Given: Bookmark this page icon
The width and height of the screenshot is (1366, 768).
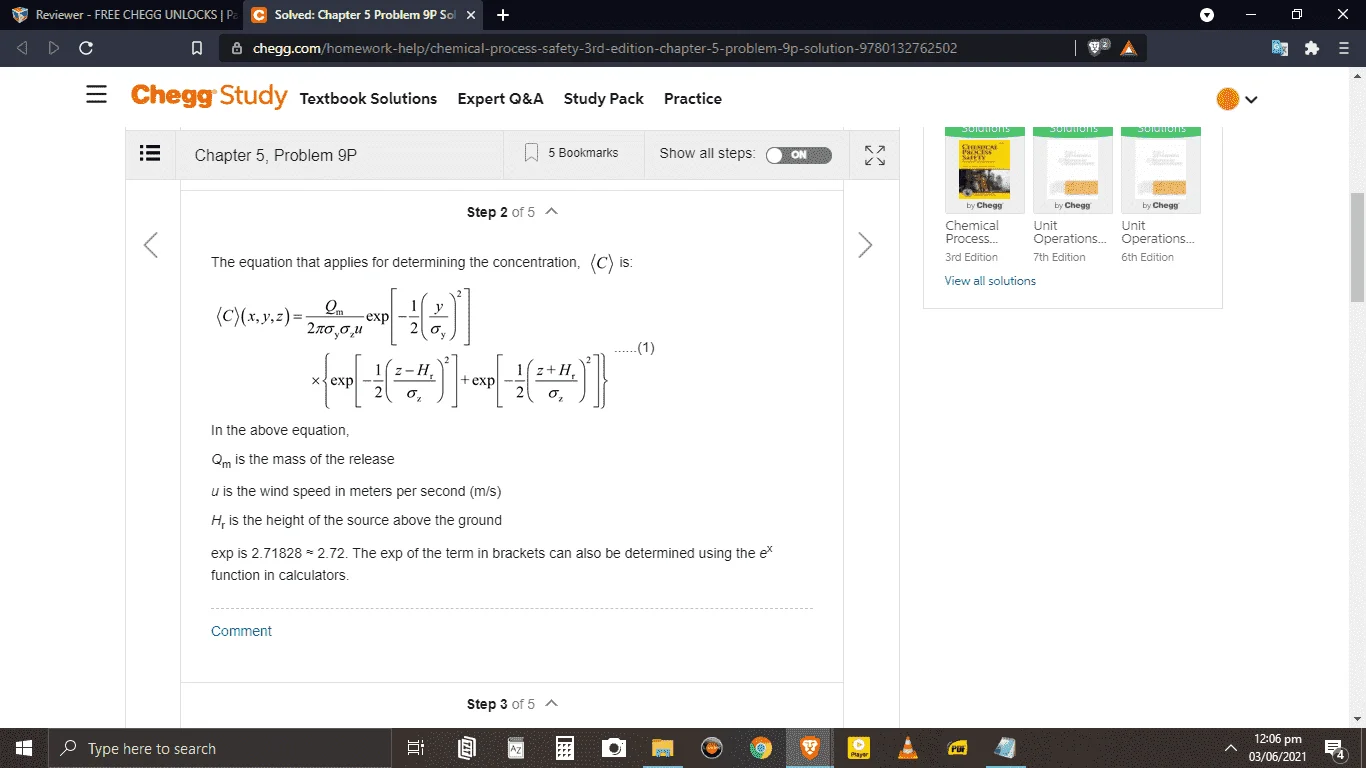Looking at the screenshot, I should (x=197, y=47).
